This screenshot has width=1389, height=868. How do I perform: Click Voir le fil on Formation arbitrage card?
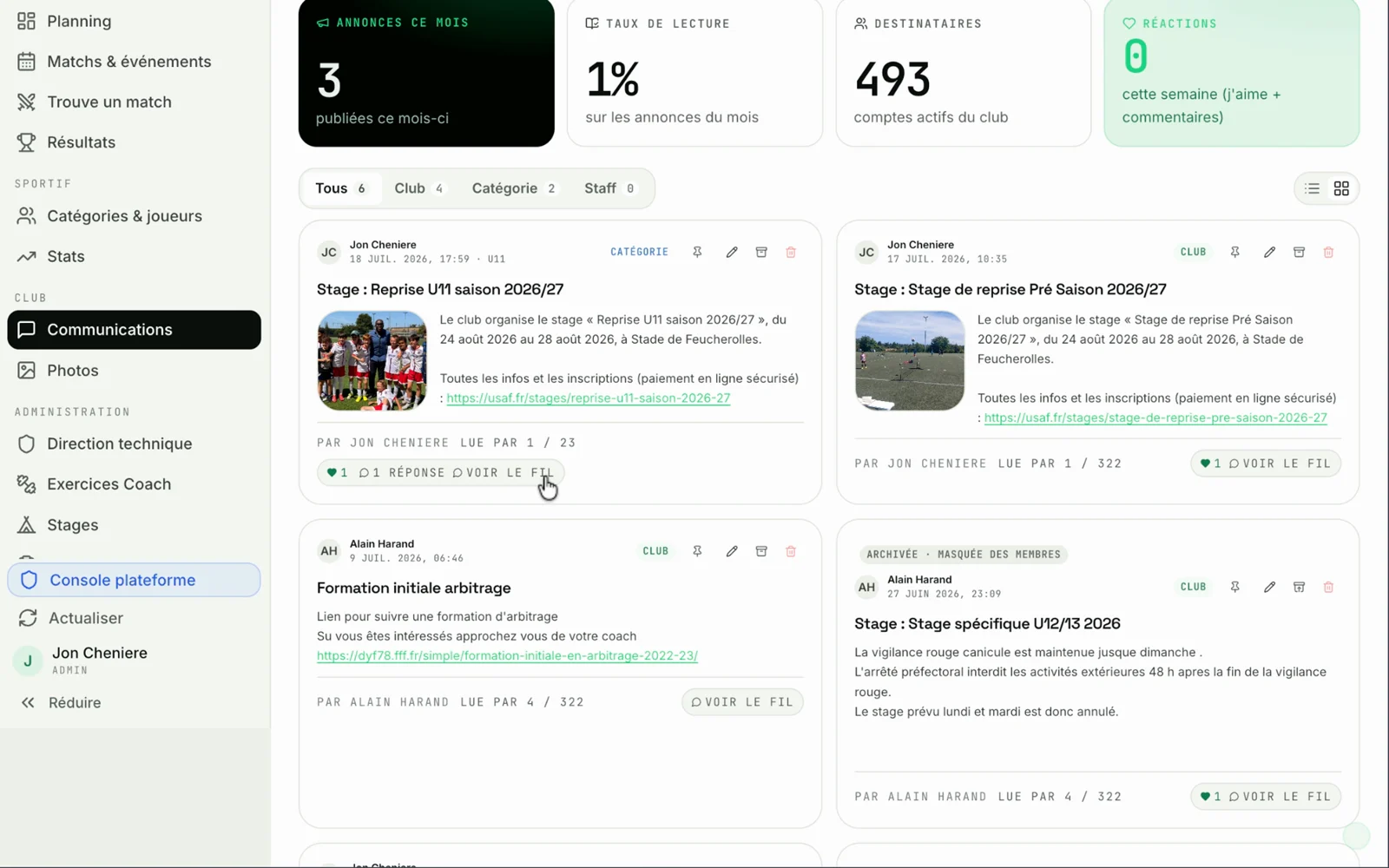pos(742,702)
